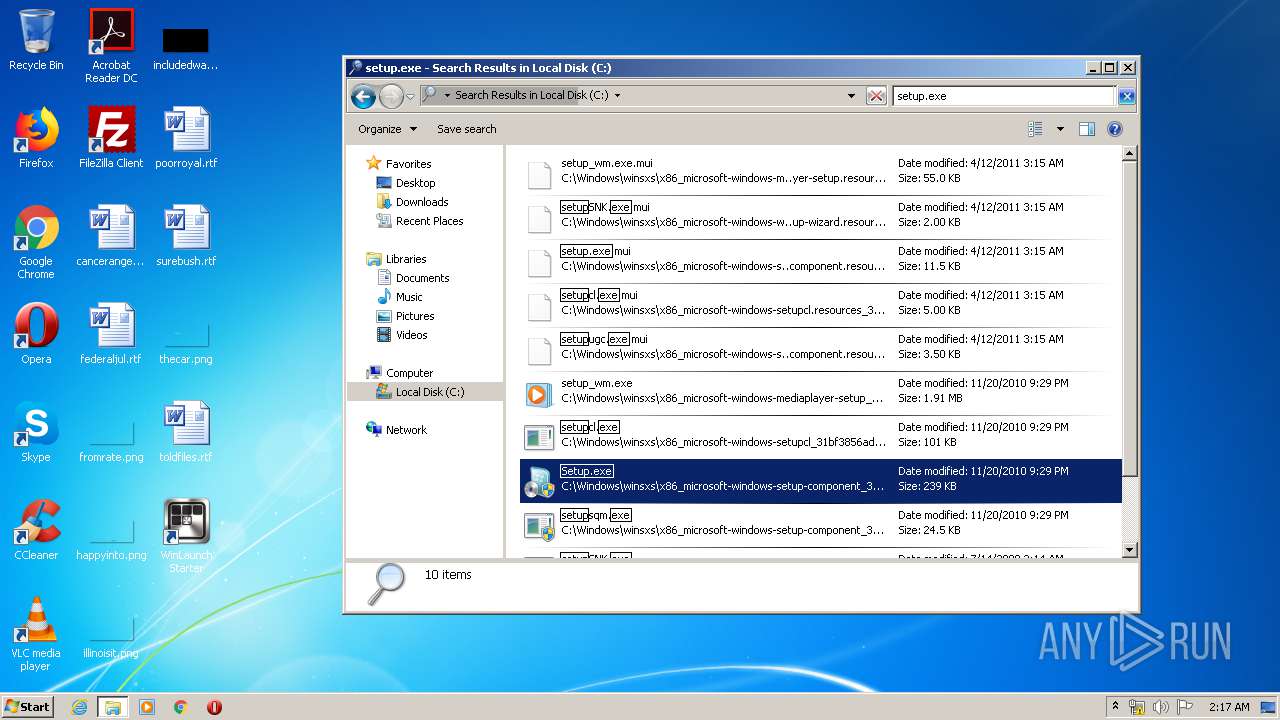
Task: Open the Opera desktop shortcut
Action: (x=36, y=334)
